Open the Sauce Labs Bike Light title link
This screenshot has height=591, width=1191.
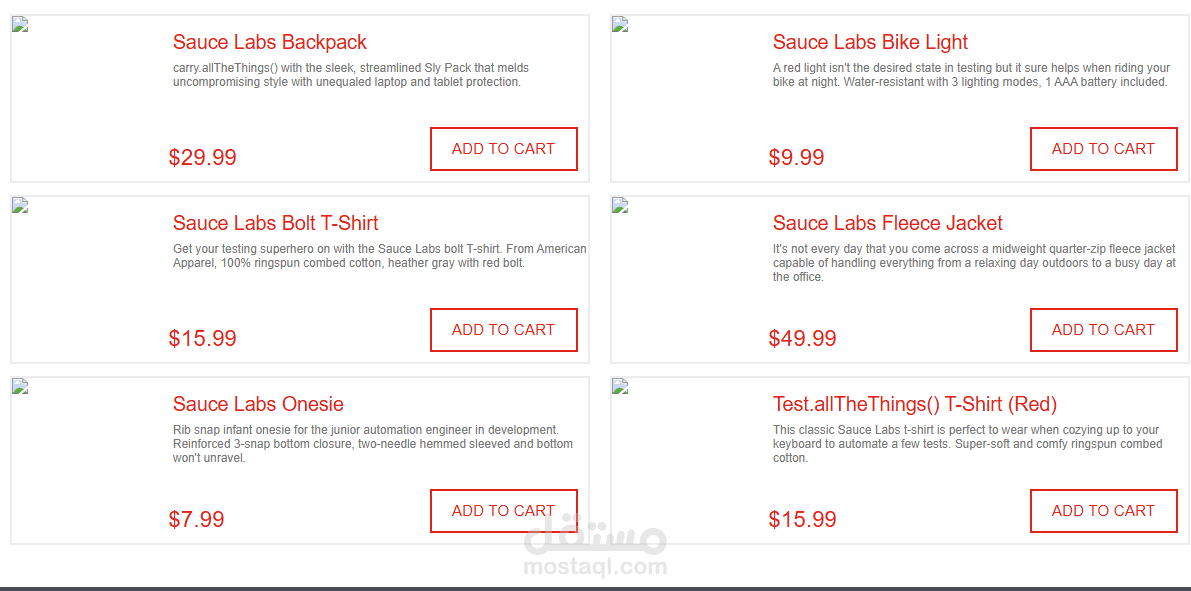tap(870, 42)
